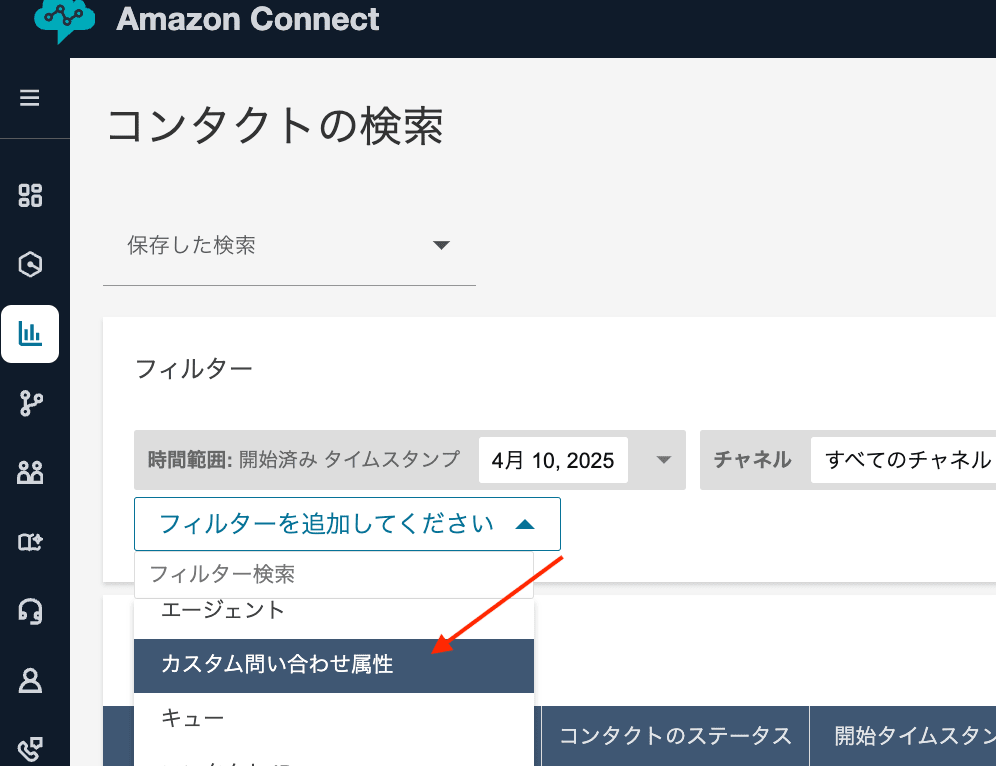Screen dimensions: 996x766
Task: Click the 4月 10, 2025 date field
Action: pos(553,460)
